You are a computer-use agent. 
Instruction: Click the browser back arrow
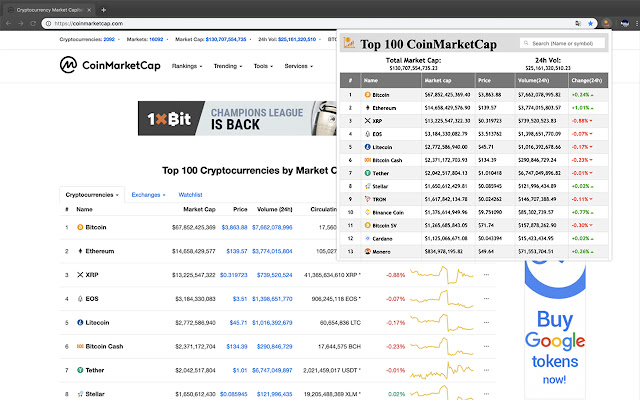click(x=8, y=24)
